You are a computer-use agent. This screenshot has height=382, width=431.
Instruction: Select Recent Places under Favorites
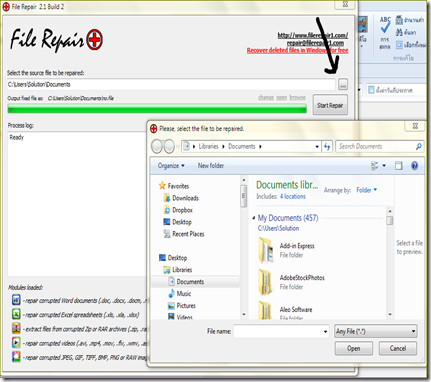click(184, 234)
